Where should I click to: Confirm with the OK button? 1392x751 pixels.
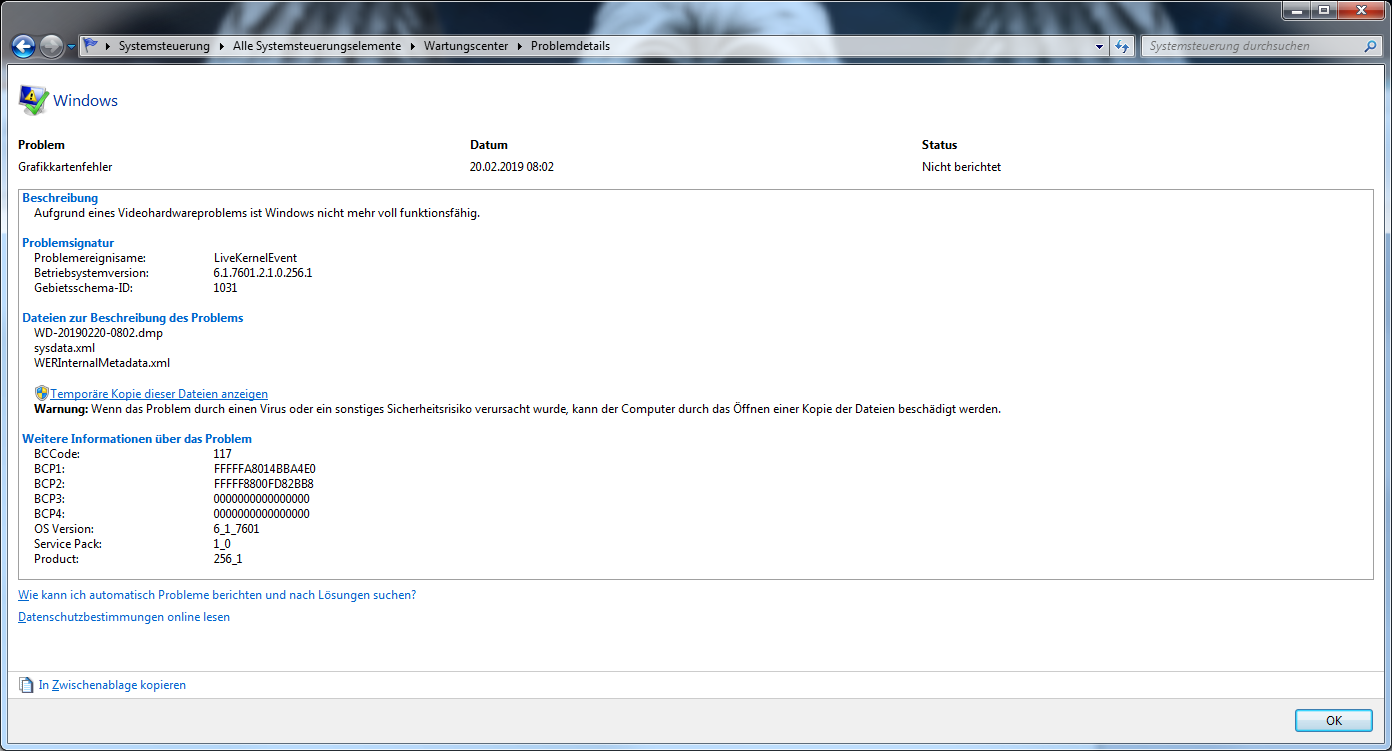pyautogui.click(x=1334, y=720)
